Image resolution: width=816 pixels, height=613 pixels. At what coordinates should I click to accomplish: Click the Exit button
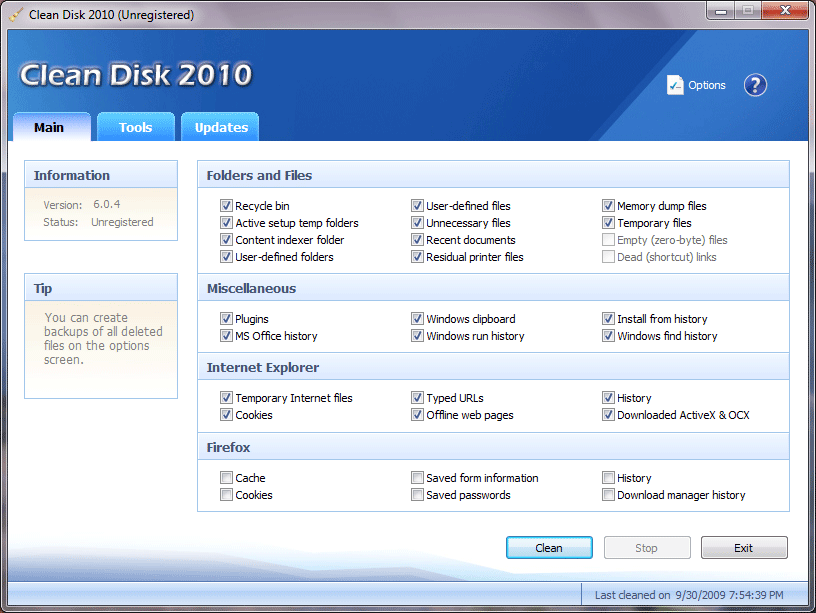[x=743, y=548]
